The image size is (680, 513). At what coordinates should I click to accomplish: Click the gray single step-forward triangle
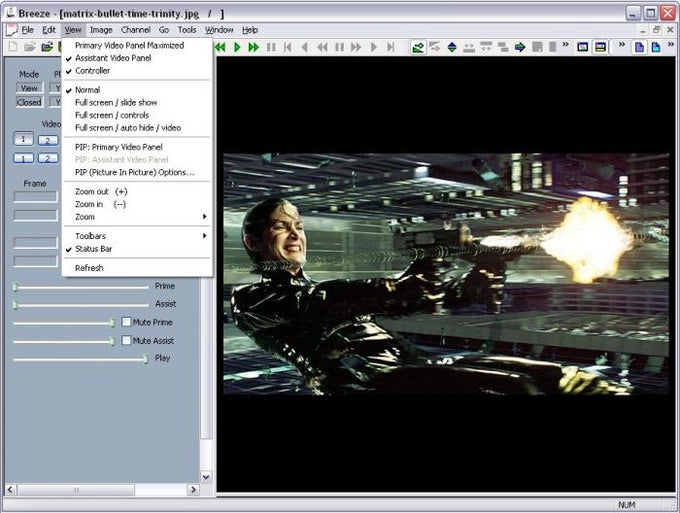coord(373,47)
